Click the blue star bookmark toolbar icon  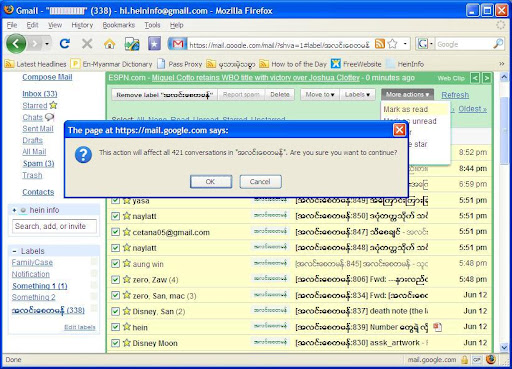(x=154, y=44)
